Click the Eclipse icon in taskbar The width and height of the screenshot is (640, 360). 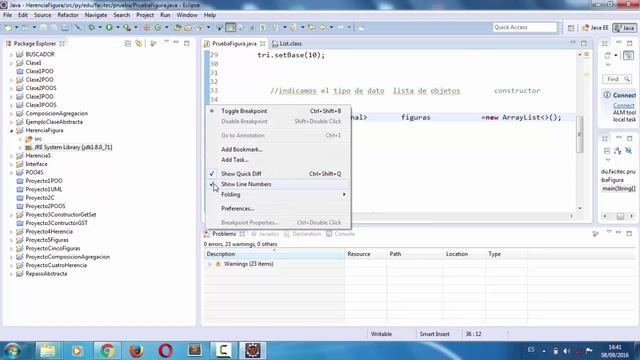[253, 351]
